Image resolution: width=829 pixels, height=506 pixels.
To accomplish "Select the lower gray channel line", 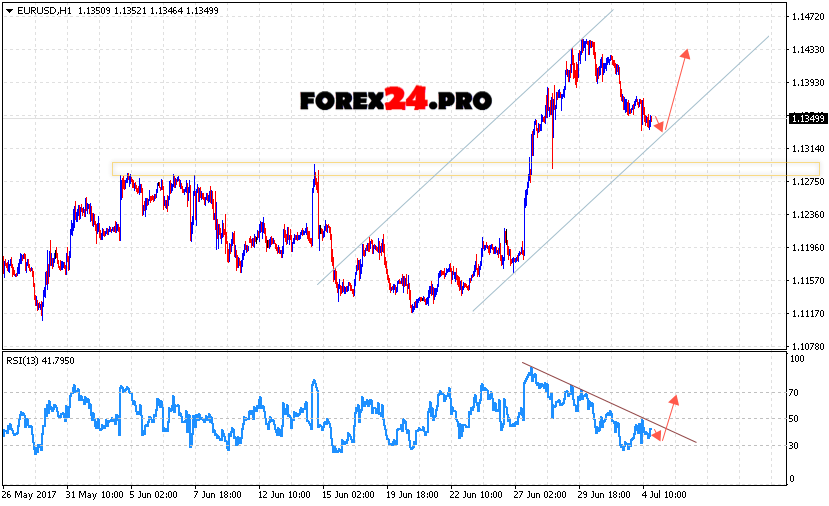I will pos(620,170).
